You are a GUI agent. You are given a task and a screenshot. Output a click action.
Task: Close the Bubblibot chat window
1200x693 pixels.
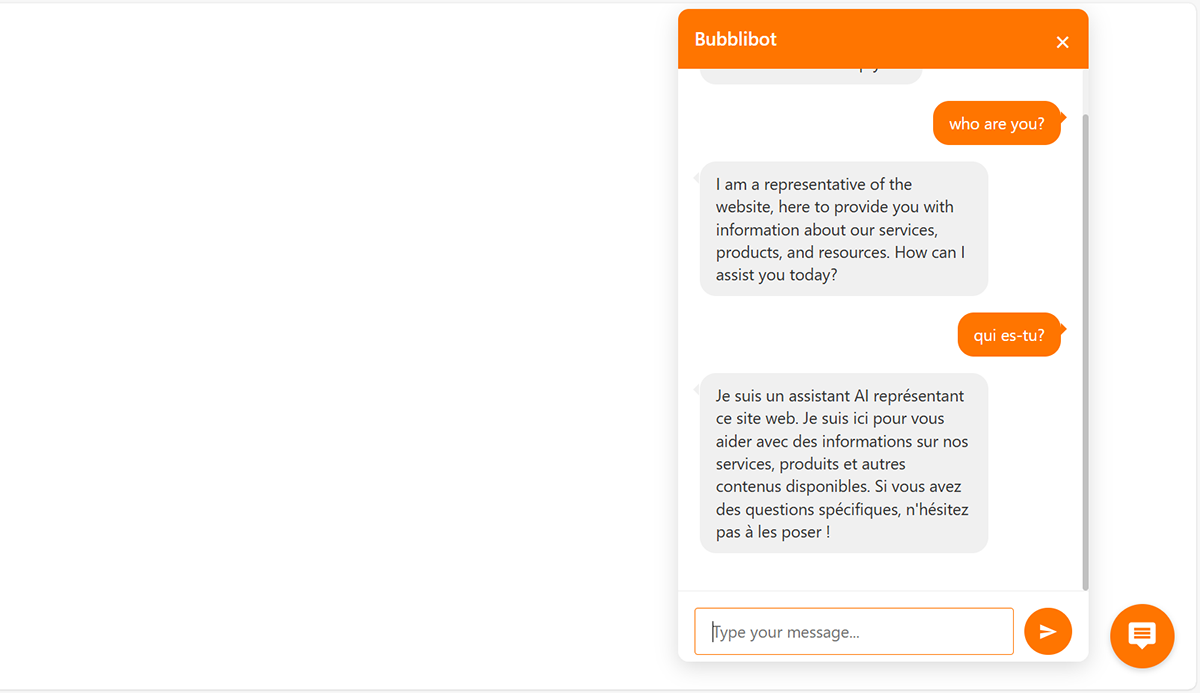click(x=1062, y=41)
